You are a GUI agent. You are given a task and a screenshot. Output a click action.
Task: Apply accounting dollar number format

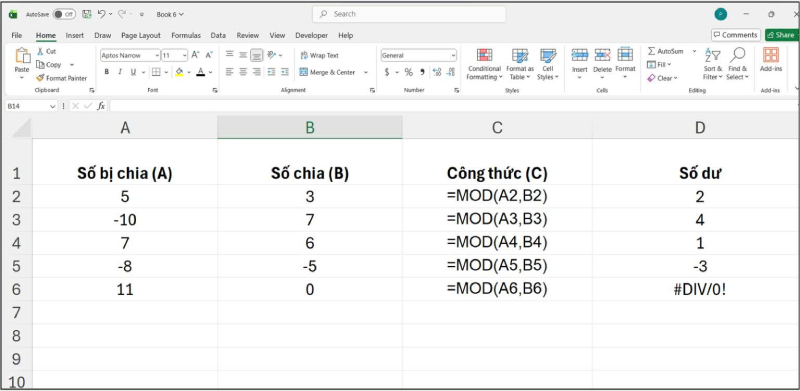coord(387,72)
